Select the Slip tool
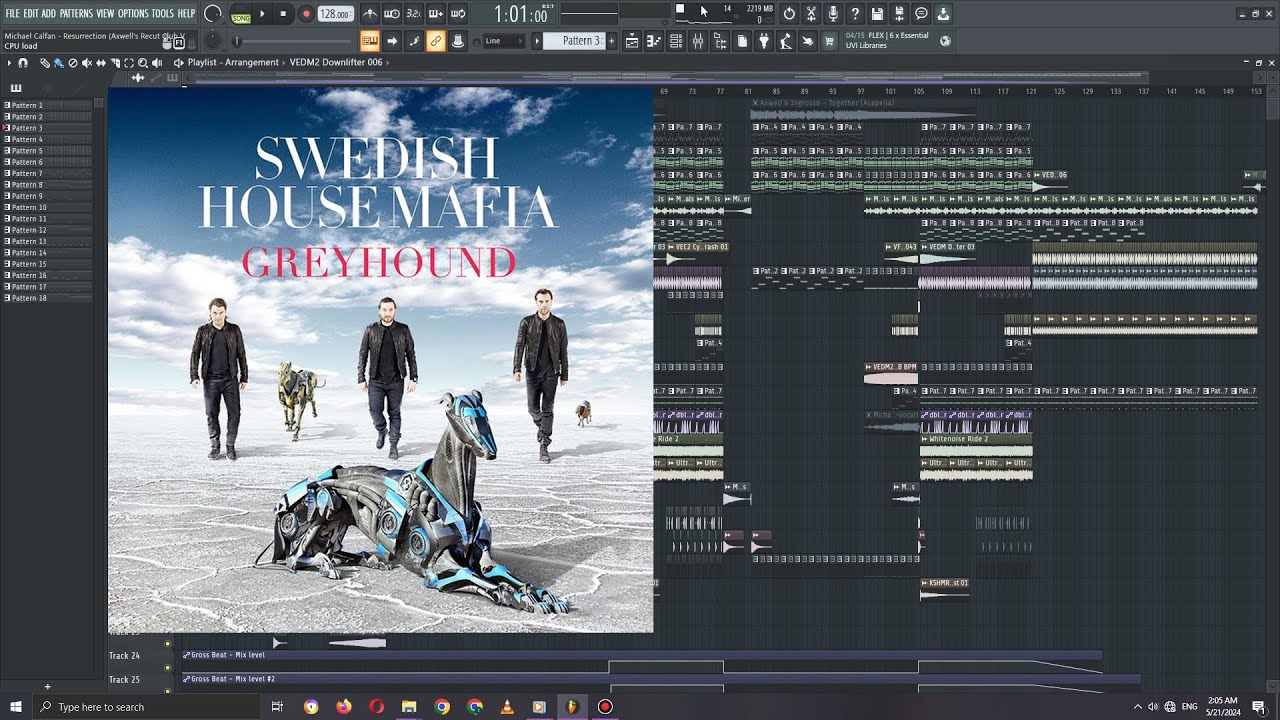The height and width of the screenshot is (720, 1280). tap(101, 62)
